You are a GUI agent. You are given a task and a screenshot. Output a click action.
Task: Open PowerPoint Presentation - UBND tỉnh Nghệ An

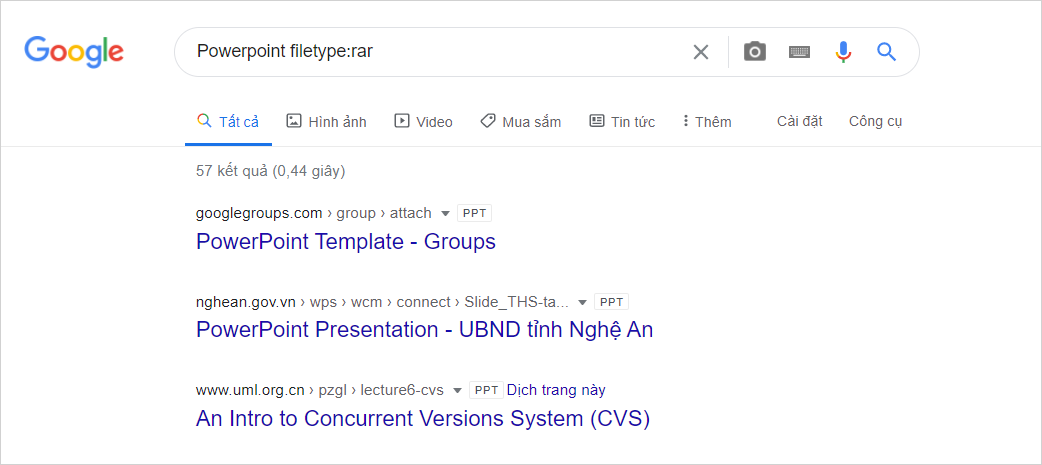click(x=425, y=329)
